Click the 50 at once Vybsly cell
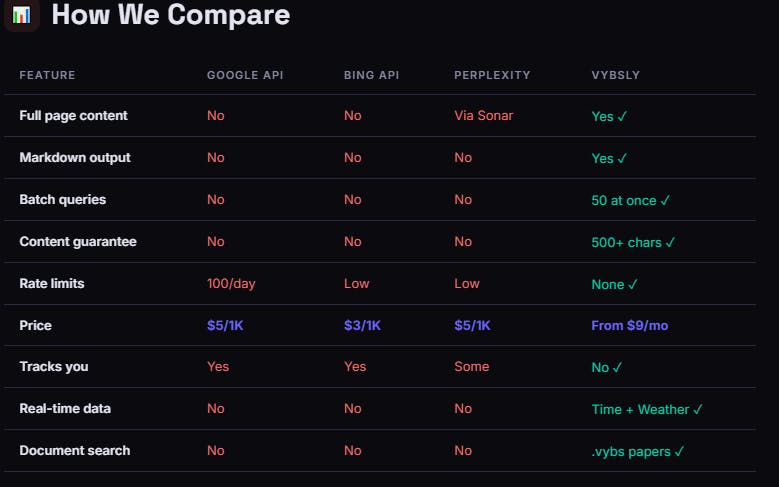This screenshot has width=779, height=487. tap(630, 200)
